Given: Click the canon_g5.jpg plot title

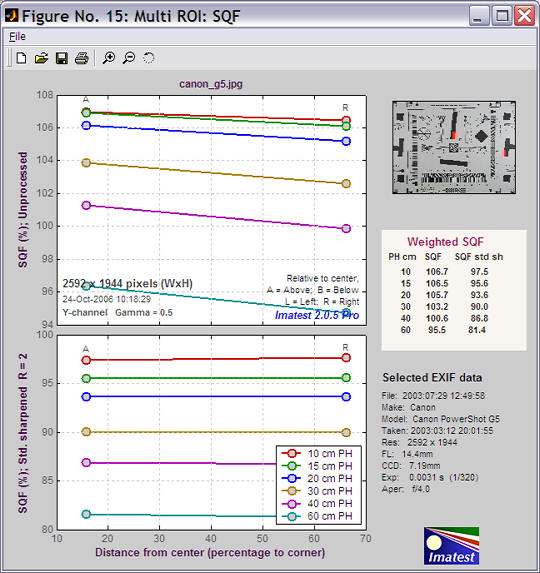Looking at the screenshot, I should (x=211, y=84).
